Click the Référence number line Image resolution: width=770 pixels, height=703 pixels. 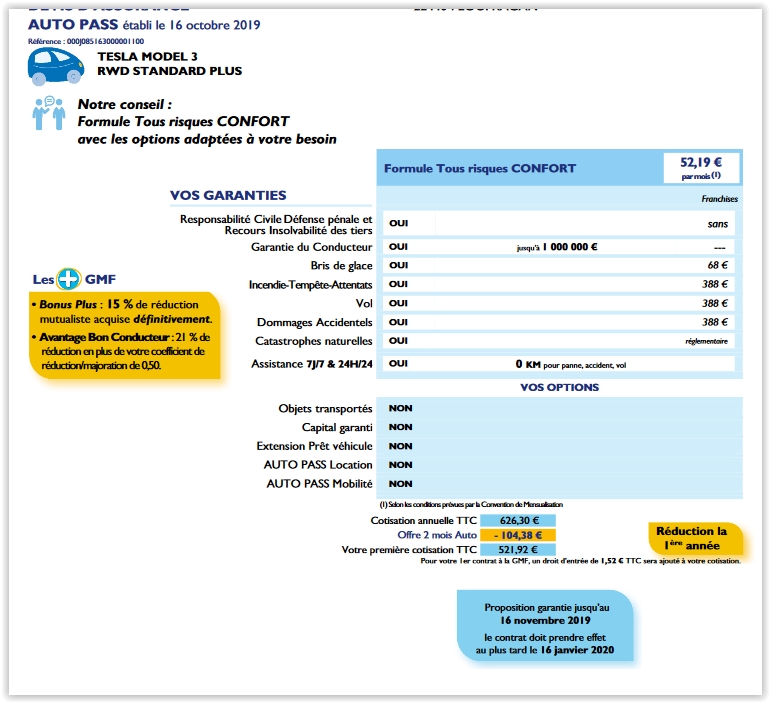point(86,41)
